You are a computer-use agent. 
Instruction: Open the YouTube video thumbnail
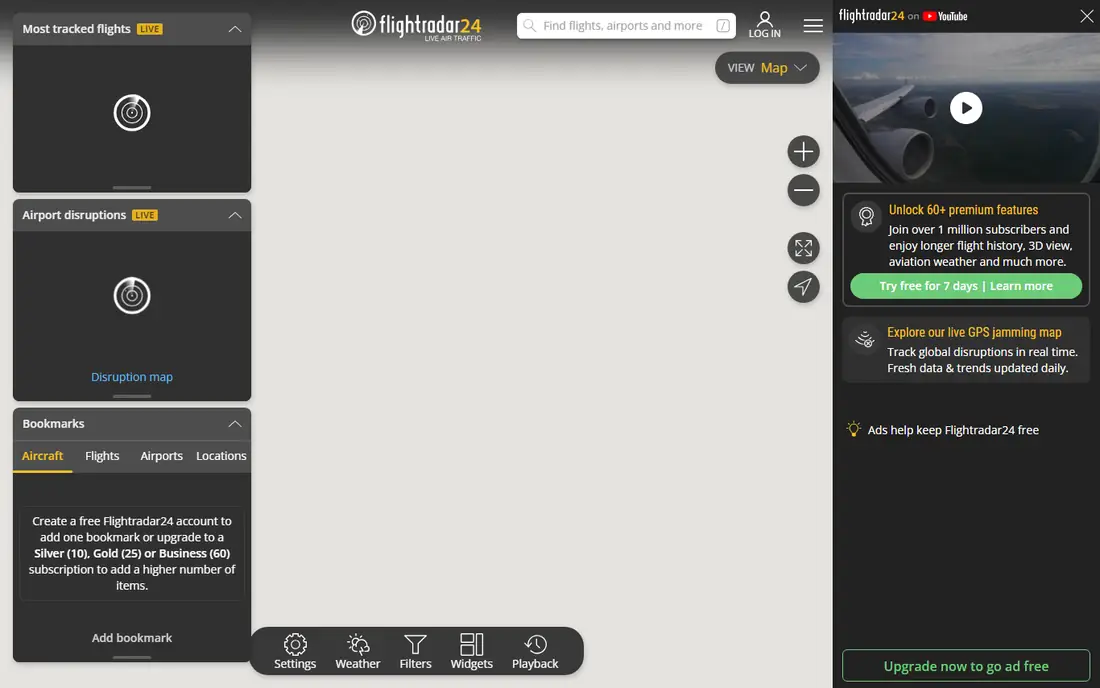tap(966, 108)
